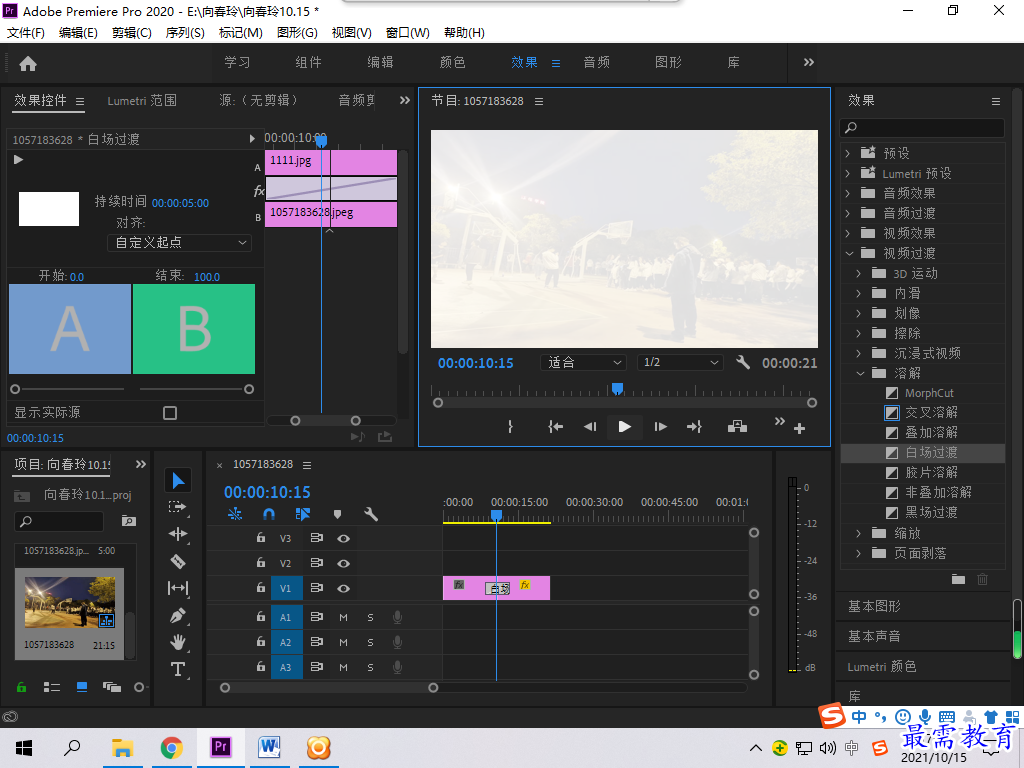Toggle V2 track output eye
The width and height of the screenshot is (1024, 768).
point(344,563)
